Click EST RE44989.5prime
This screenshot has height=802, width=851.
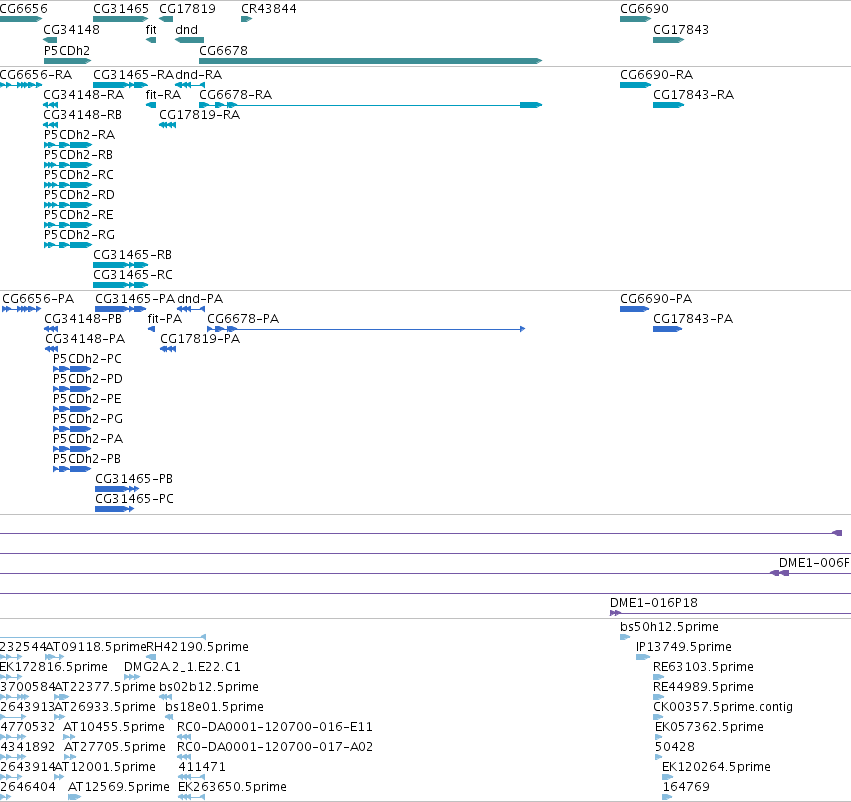[703, 687]
